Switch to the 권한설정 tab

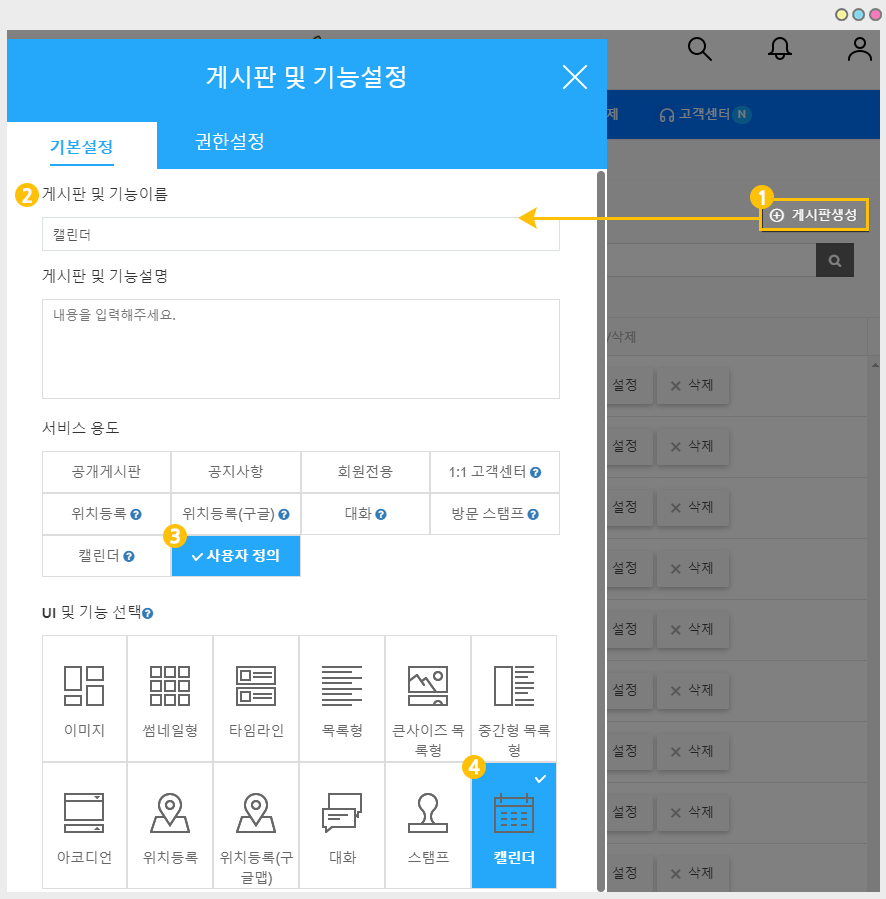point(230,142)
